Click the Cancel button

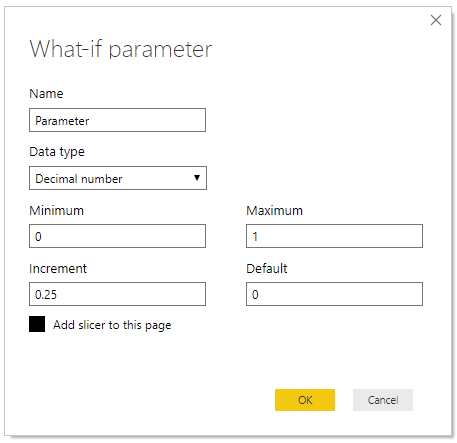(383, 400)
